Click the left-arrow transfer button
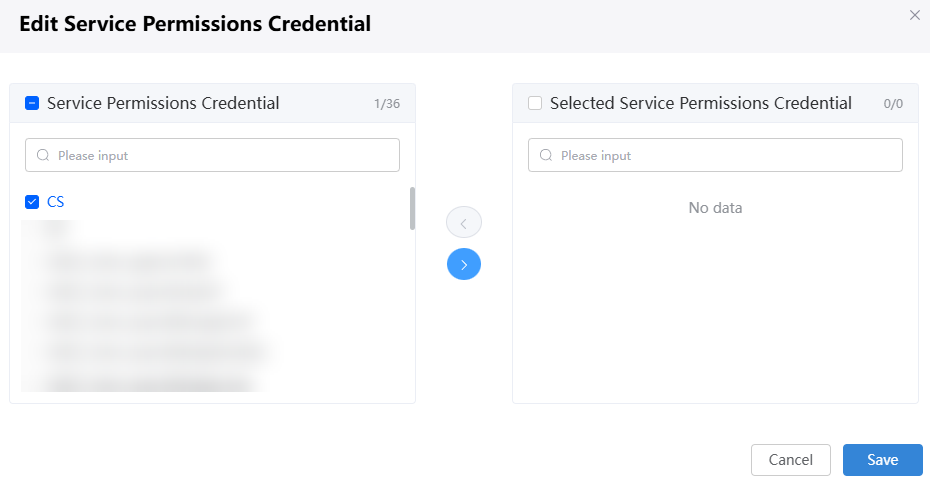Viewport: 930px width, 481px height. click(464, 223)
